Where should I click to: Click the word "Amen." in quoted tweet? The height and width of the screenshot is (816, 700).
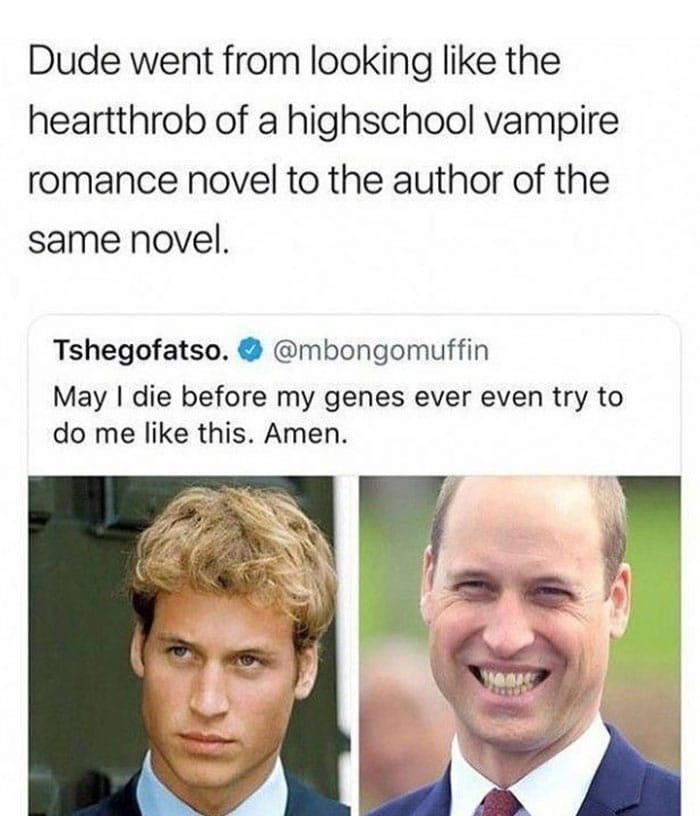click(306, 434)
